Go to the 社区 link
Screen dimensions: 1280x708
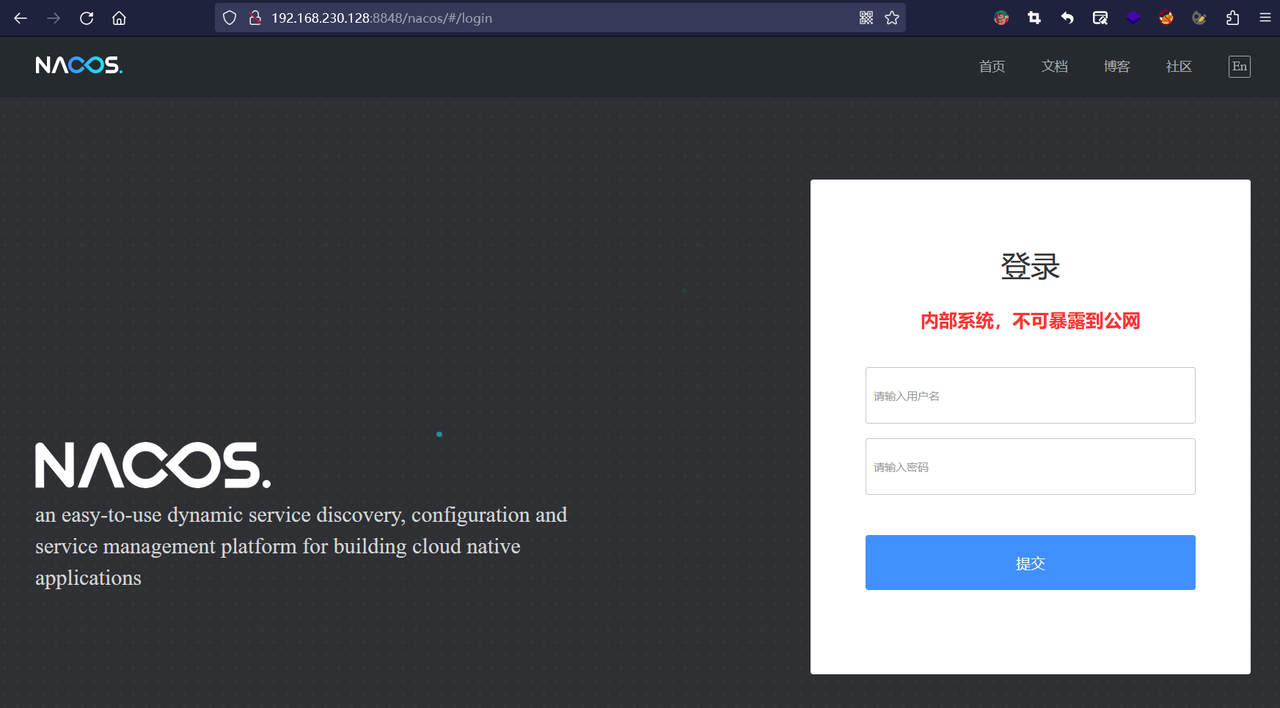[x=1179, y=67]
